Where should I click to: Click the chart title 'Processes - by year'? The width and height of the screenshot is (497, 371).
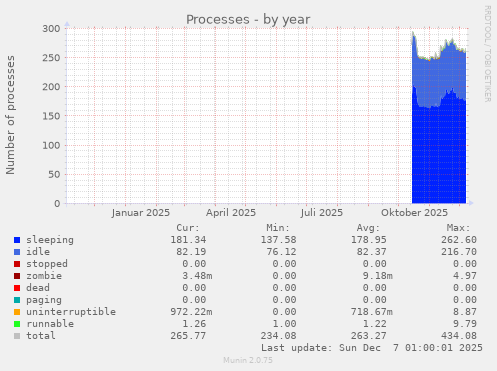[x=248, y=20]
